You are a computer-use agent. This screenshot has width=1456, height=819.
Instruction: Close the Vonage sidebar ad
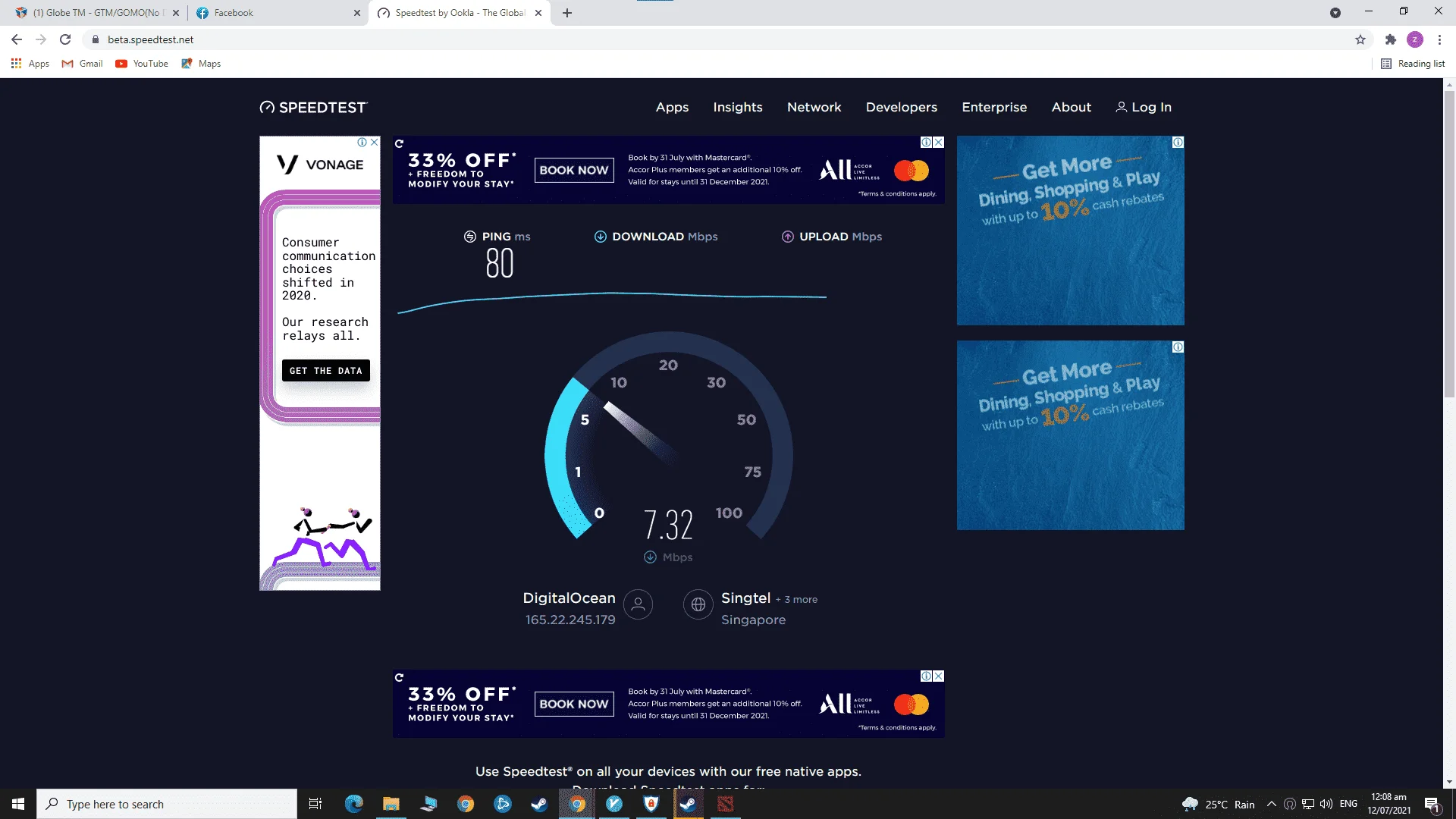click(374, 142)
